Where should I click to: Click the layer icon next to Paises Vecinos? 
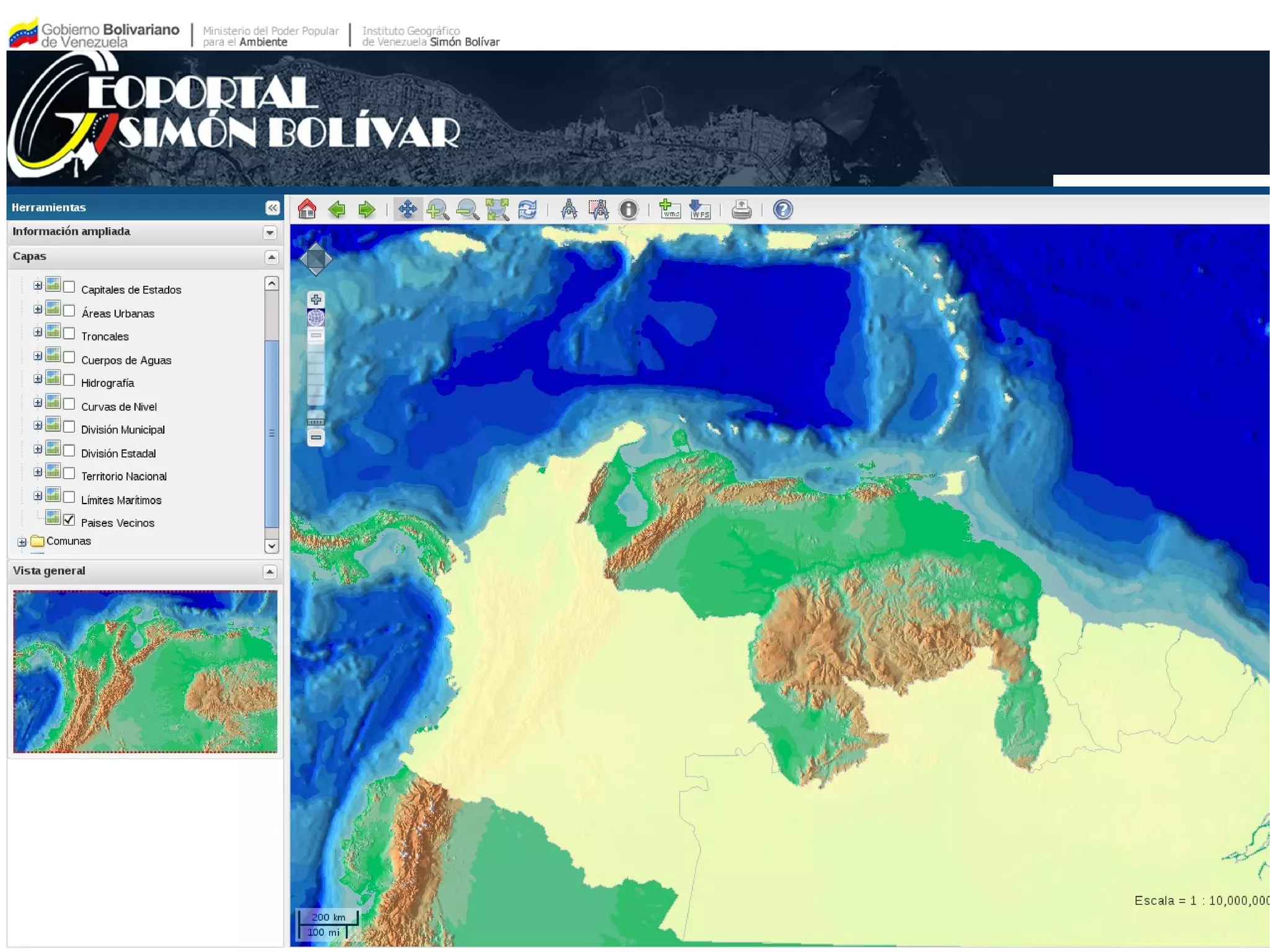[53, 517]
